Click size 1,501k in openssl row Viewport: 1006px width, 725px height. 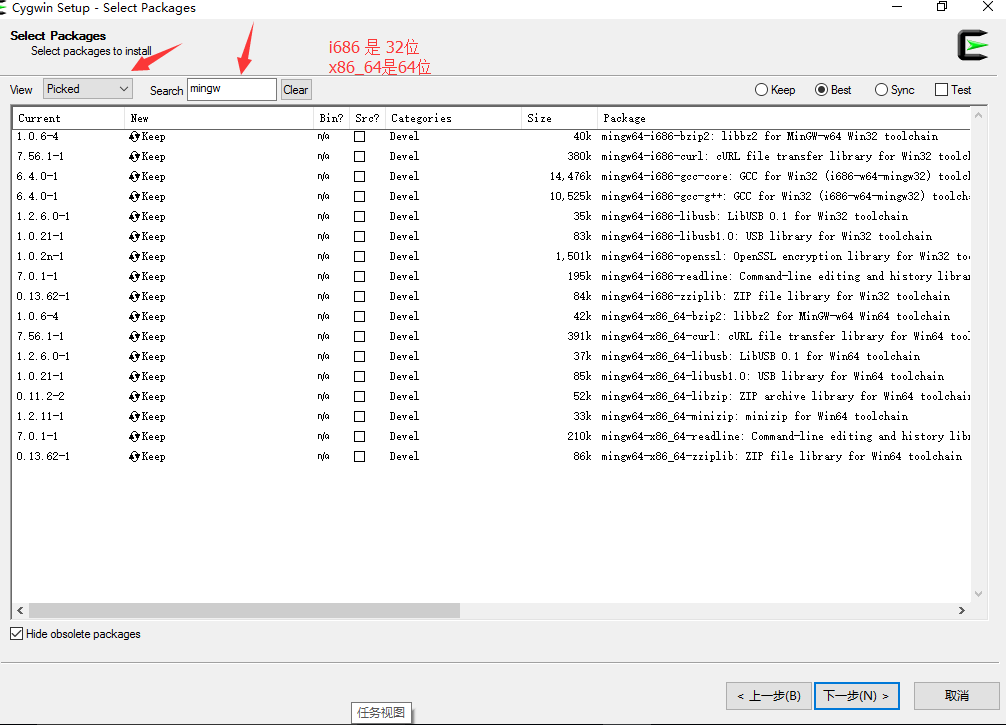pyautogui.click(x=574, y=257)
